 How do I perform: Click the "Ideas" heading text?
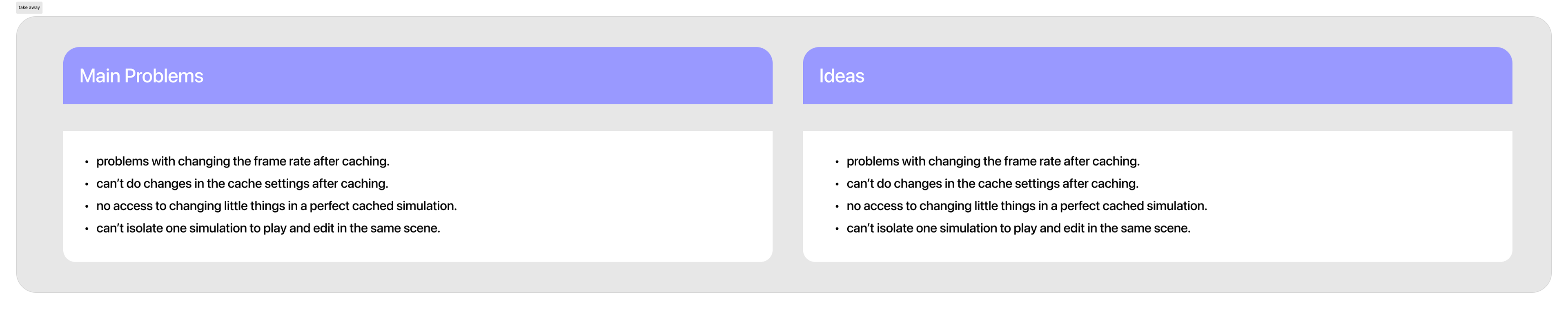point(841,76)
